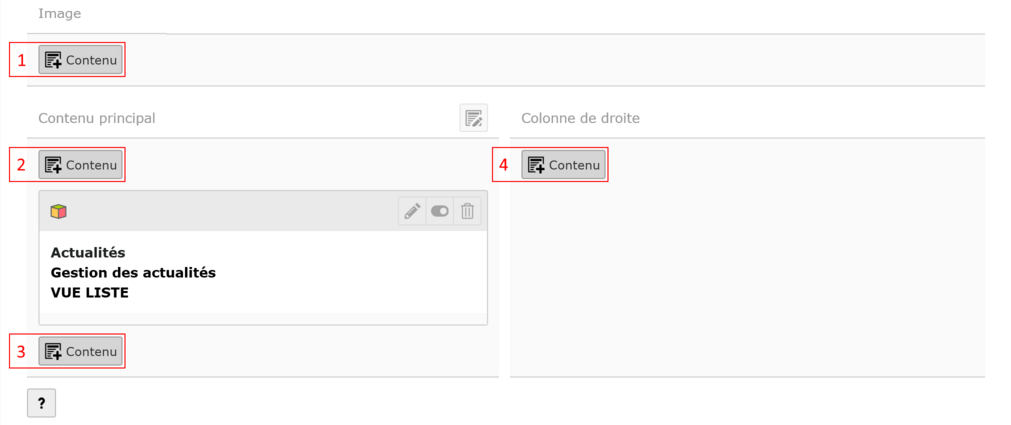Delete the Actualités content element with trash icon
Viewport: 1011px width, 425px height.
tap(467, 211)
